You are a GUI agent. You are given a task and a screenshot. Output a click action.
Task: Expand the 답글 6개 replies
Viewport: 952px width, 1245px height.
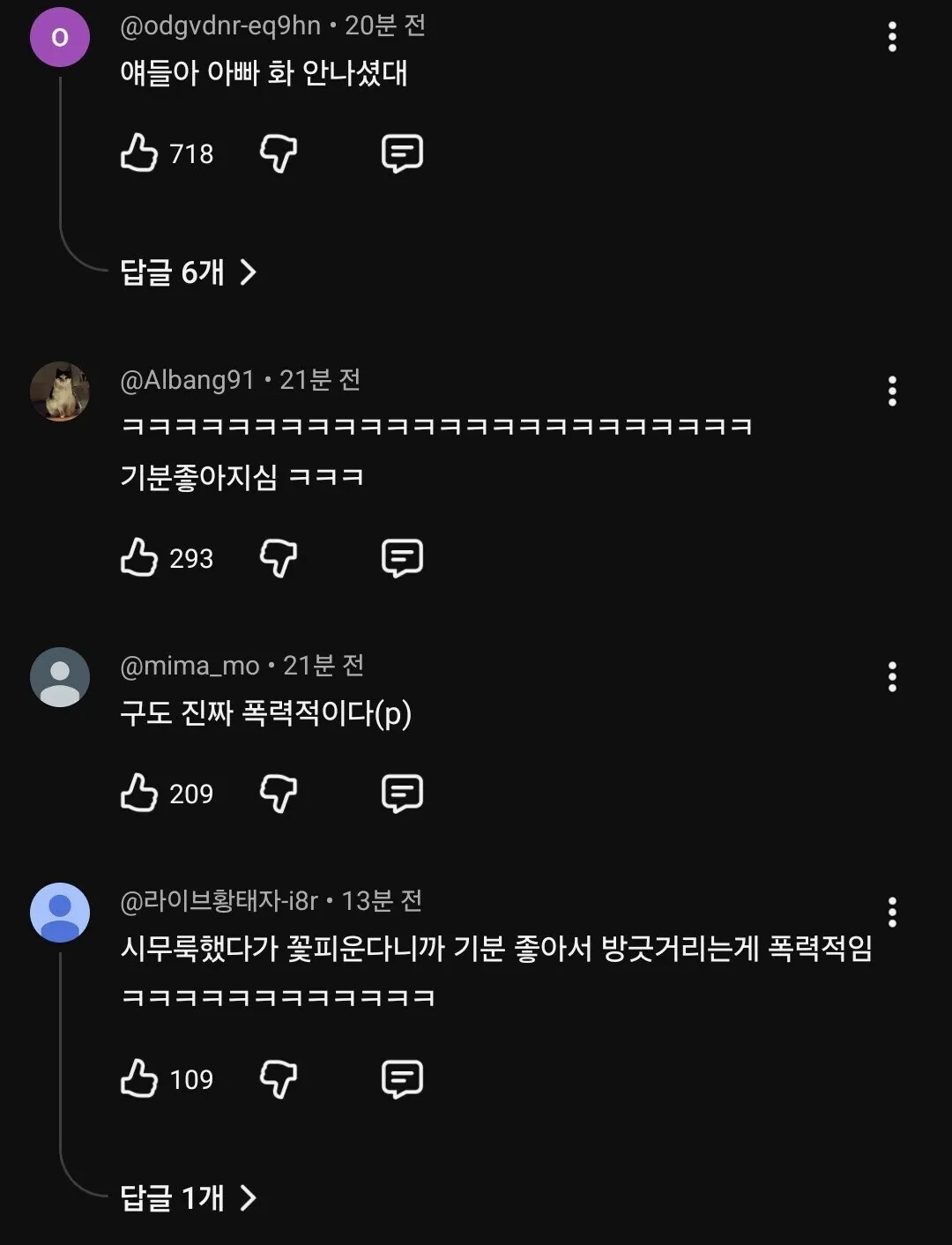pyautogui.click(x=188, y=272)
